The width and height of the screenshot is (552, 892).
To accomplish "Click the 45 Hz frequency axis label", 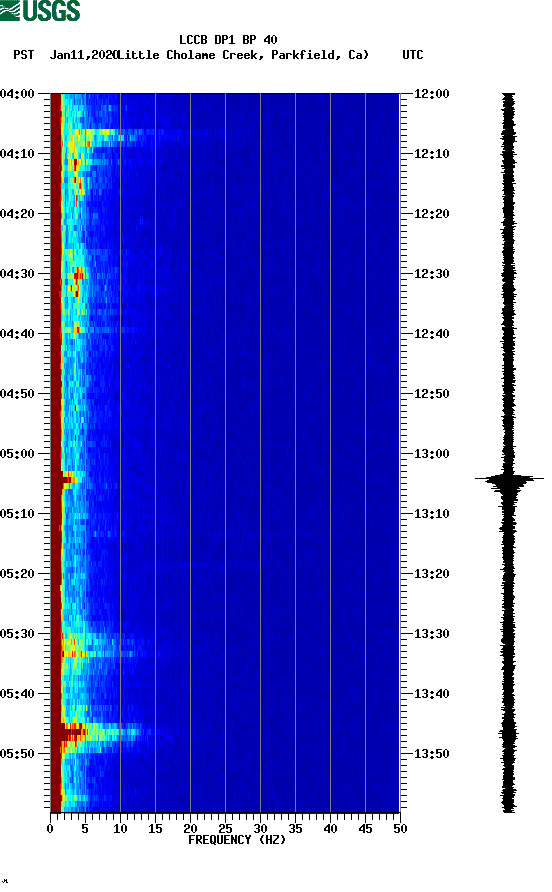I will pyautogui.click(x=365, y=829).
